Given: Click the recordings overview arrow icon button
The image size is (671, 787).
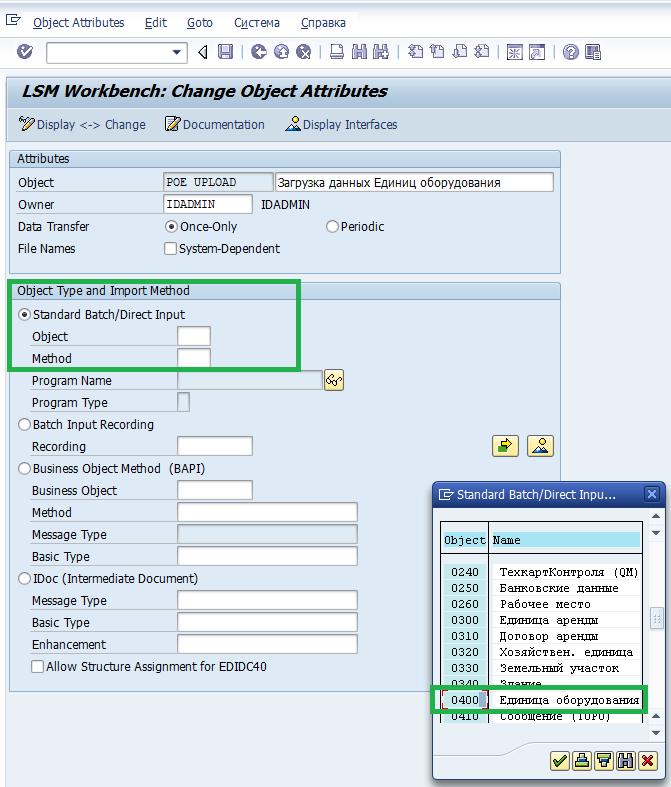Looking at the screenshot, I should pos(505,446).
